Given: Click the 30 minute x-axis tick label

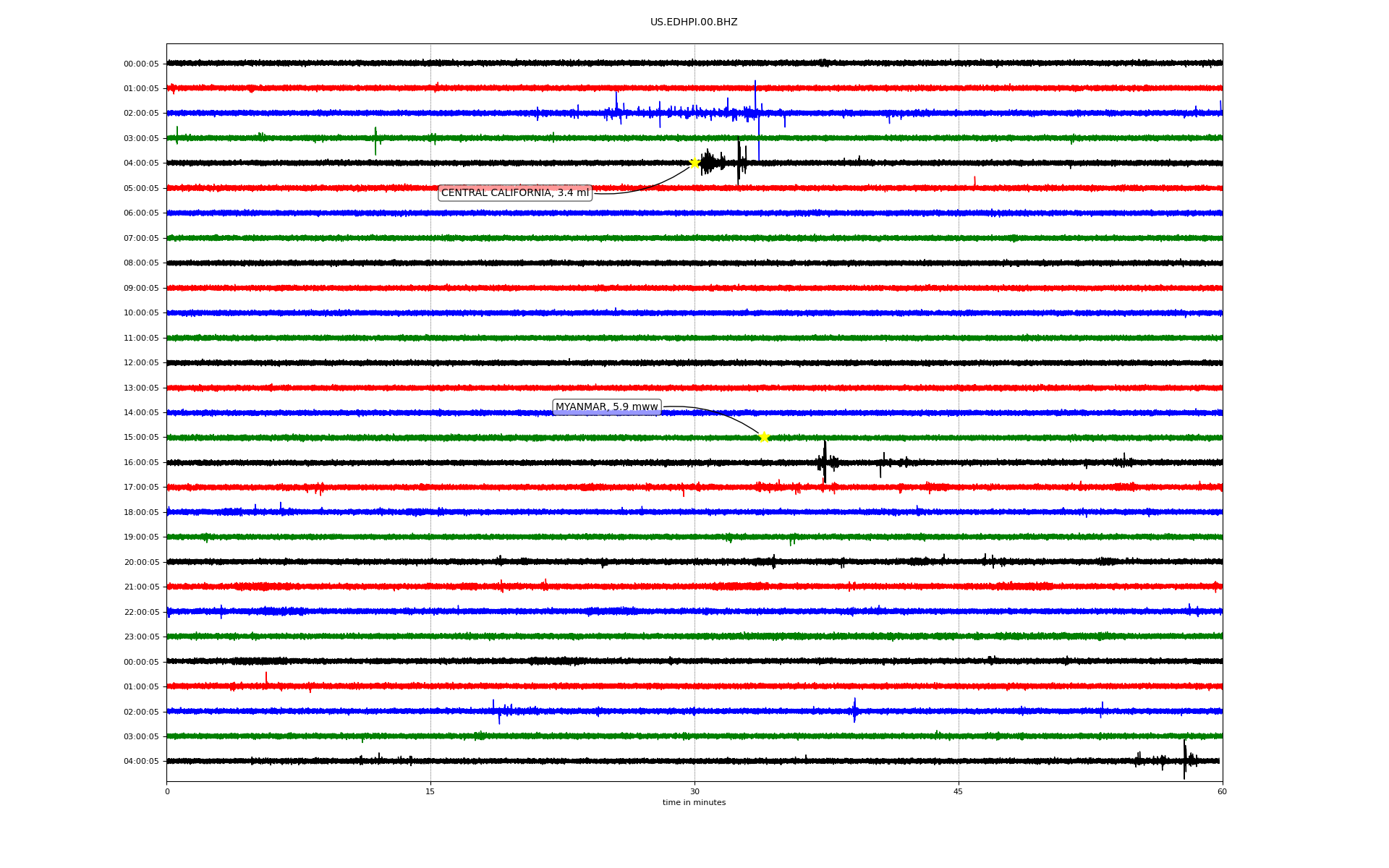Looking at the screenshot, I should (x=694, y=791).
